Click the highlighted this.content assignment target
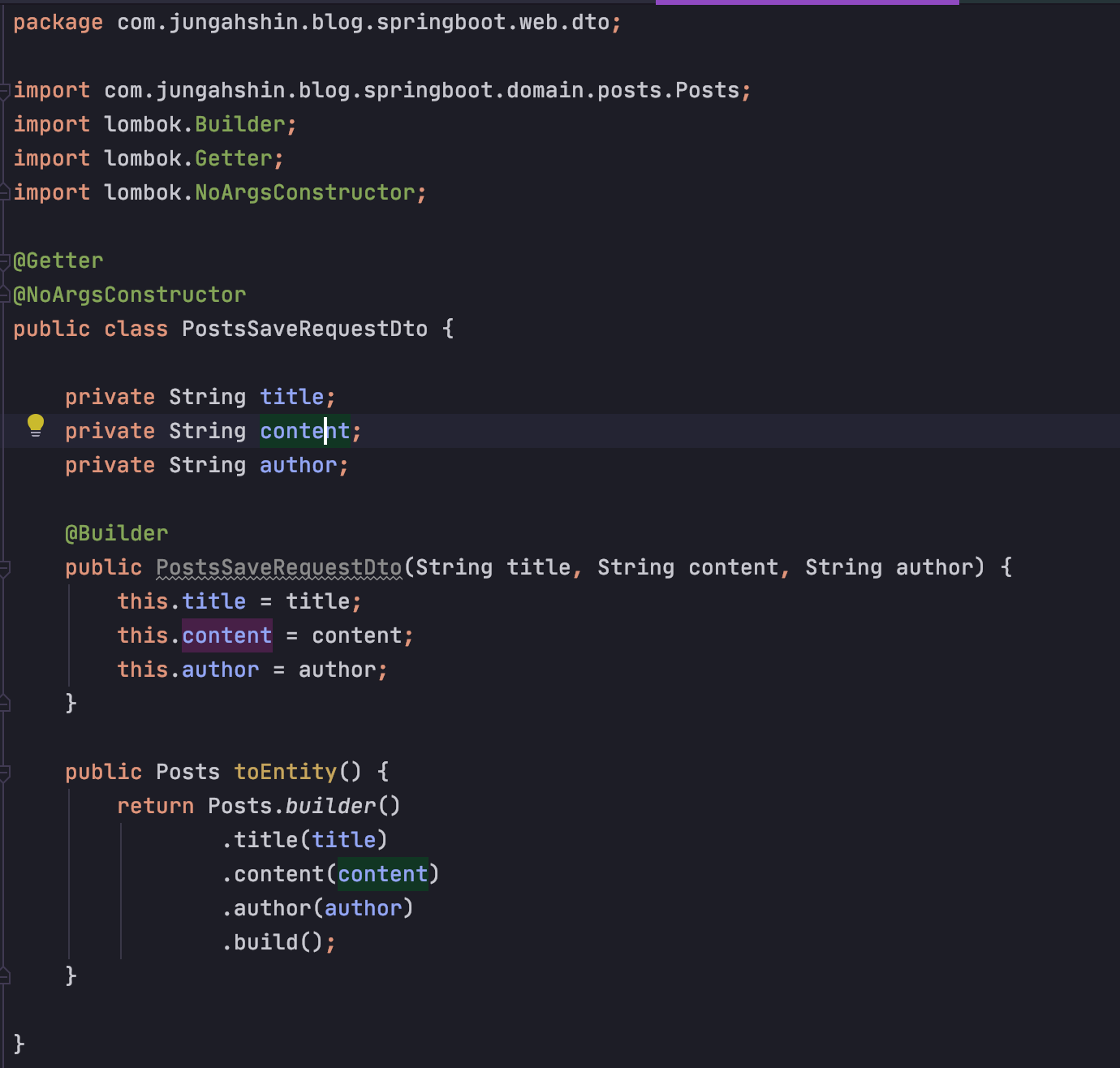 (x=227, y=635)
